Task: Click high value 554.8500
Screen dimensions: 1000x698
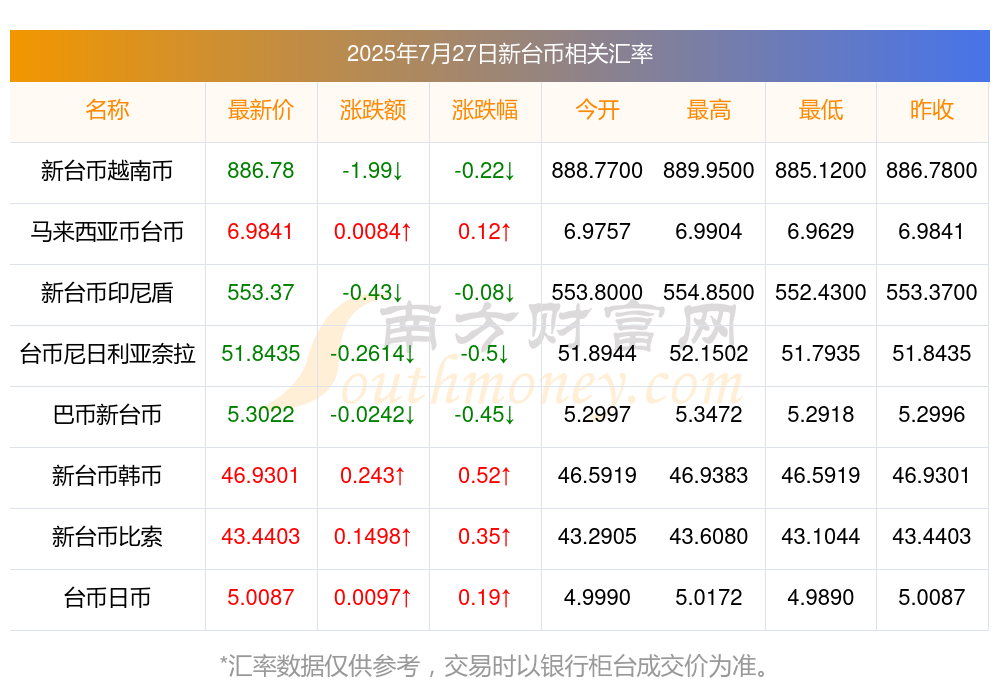Action: [x=709, y=293]
